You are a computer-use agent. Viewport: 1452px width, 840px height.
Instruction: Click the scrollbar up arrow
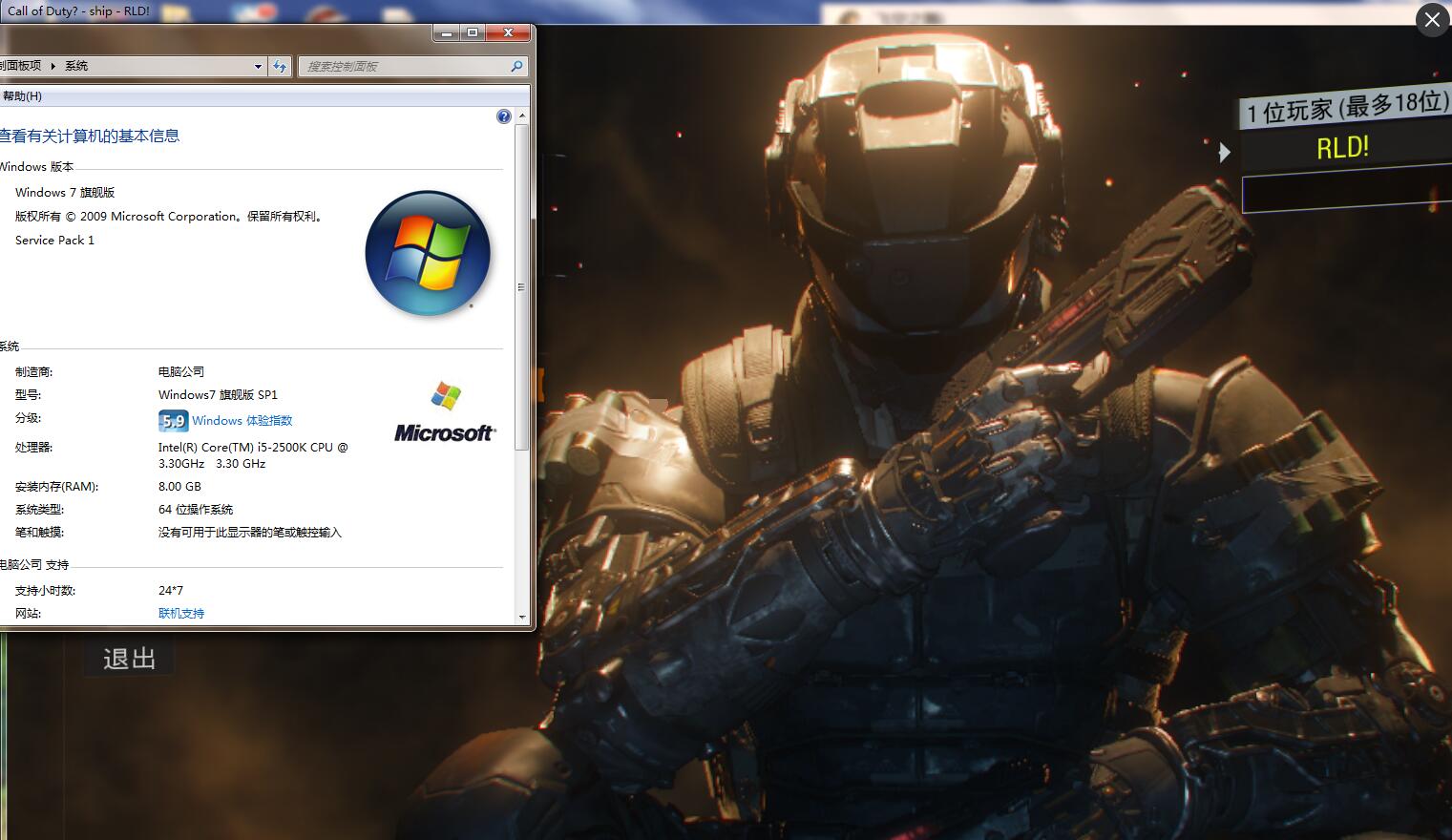[521, 116]
